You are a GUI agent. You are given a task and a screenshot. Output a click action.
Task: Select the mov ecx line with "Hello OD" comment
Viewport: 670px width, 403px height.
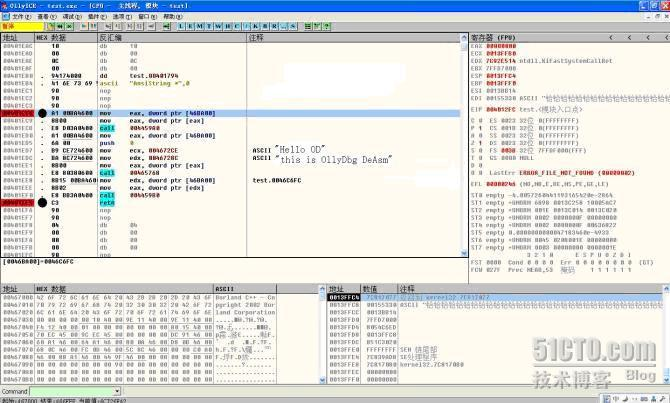click(x=230, y=150)
